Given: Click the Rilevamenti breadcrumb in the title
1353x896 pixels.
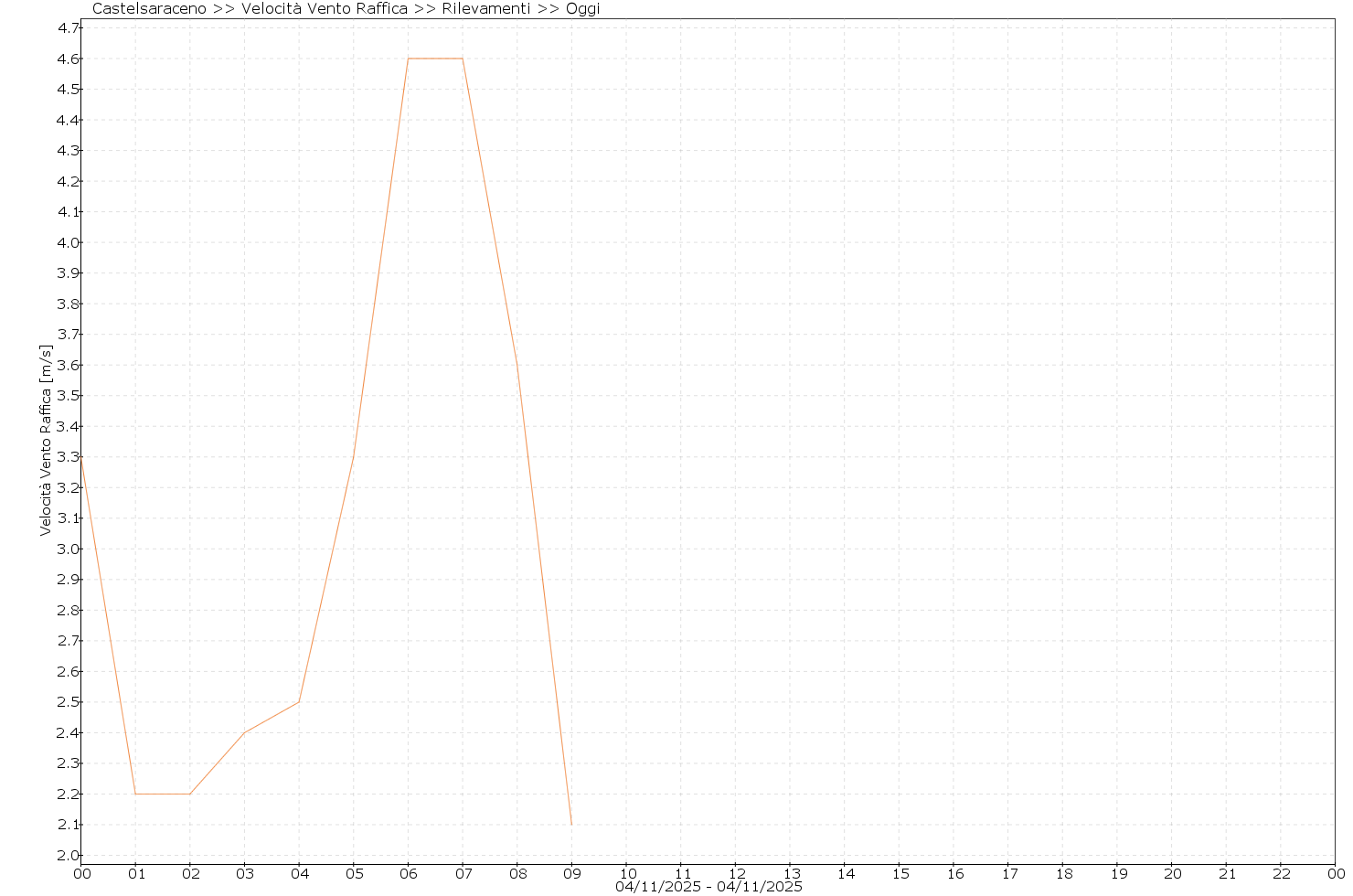Looking at the screenshot, I should pyautogui.click(x=485, y=9).
